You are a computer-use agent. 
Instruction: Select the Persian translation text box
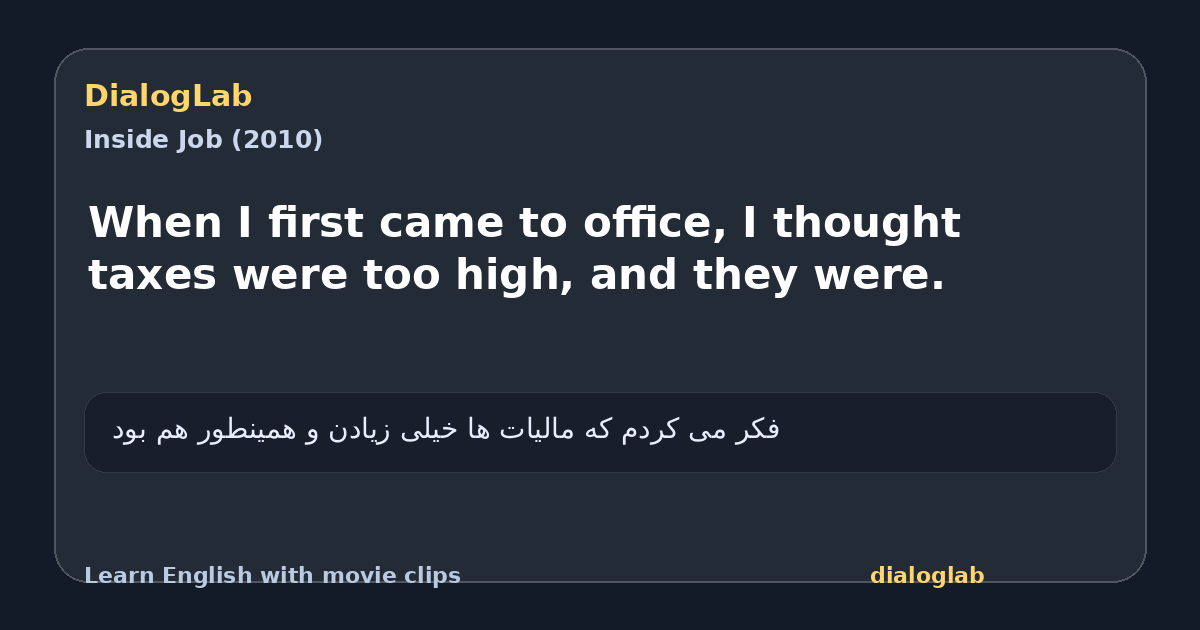pos(600,432)
